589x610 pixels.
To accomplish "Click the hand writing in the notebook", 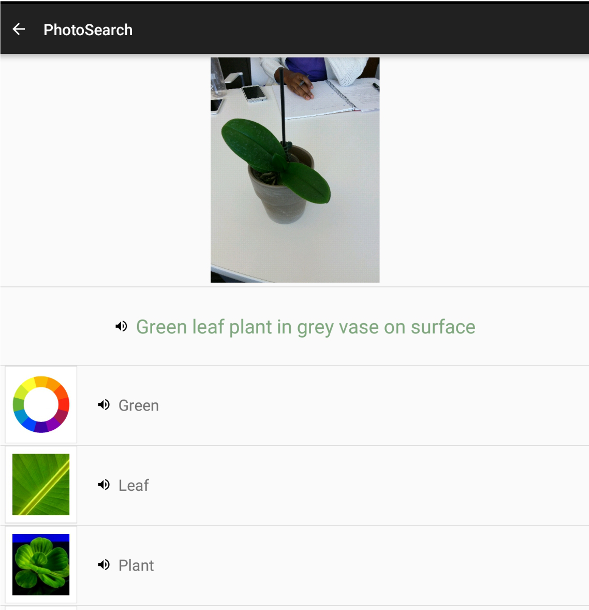I will [x=294, y=82].
